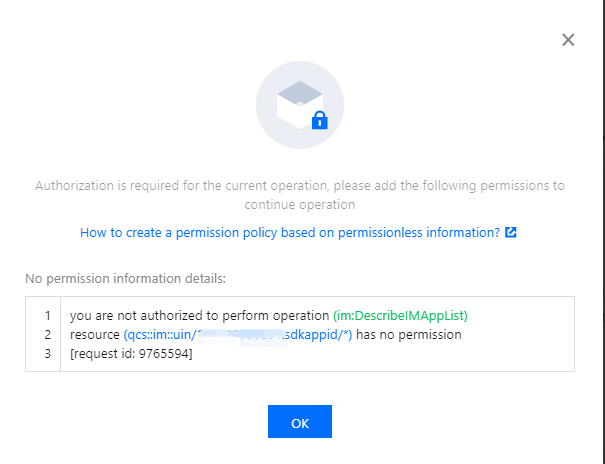Click the request id 9765594 line
The image size is (605, 464).
click(131, 354)
